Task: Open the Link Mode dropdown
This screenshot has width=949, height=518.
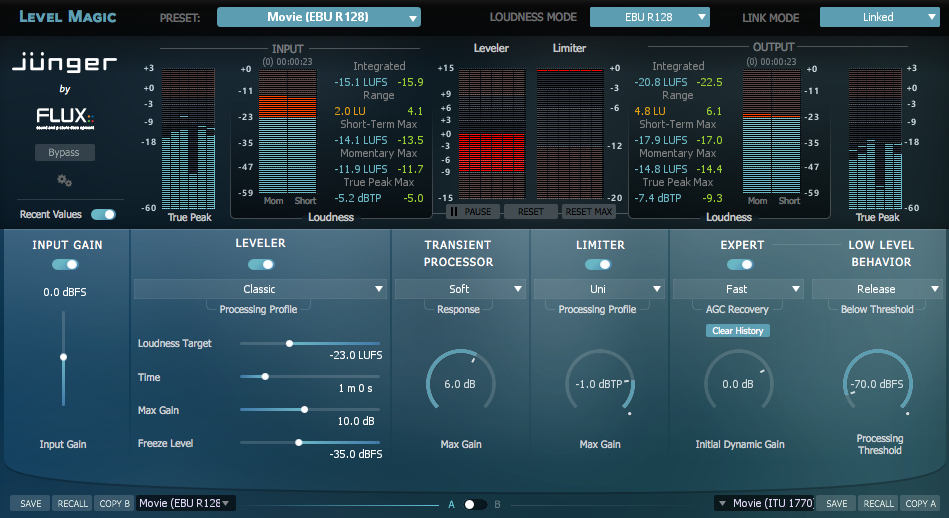Action: (877, 17)
